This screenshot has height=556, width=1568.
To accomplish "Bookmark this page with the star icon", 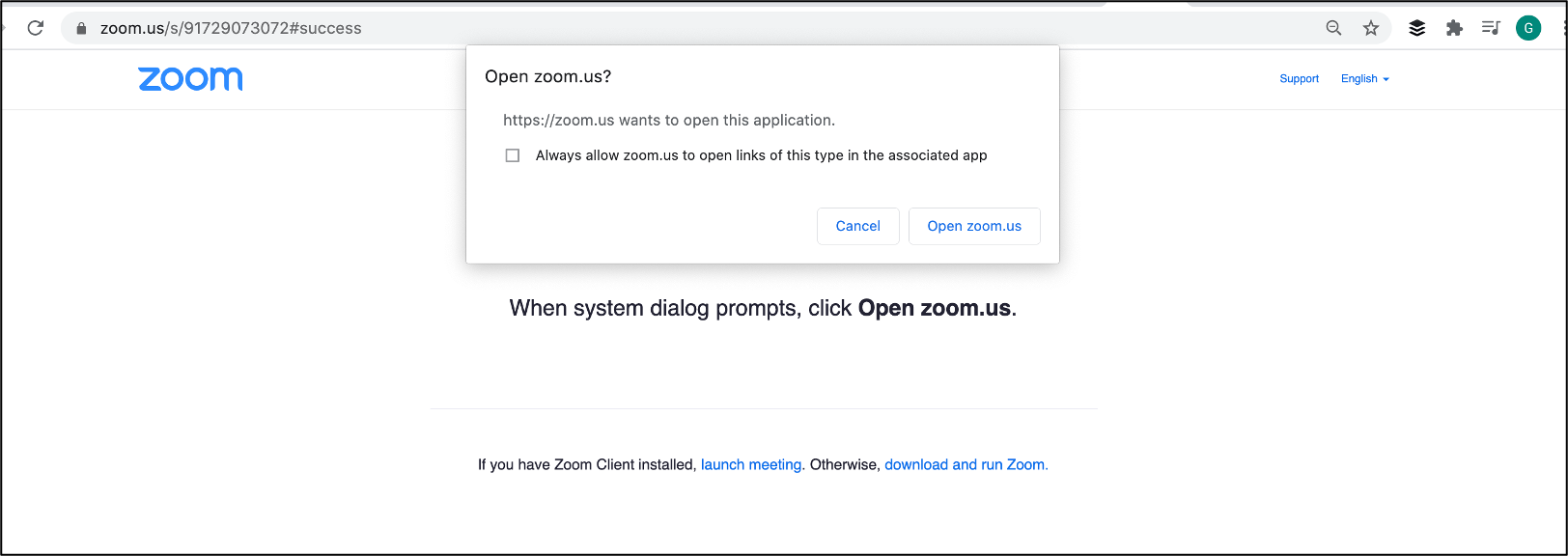I will (1371, 28).
